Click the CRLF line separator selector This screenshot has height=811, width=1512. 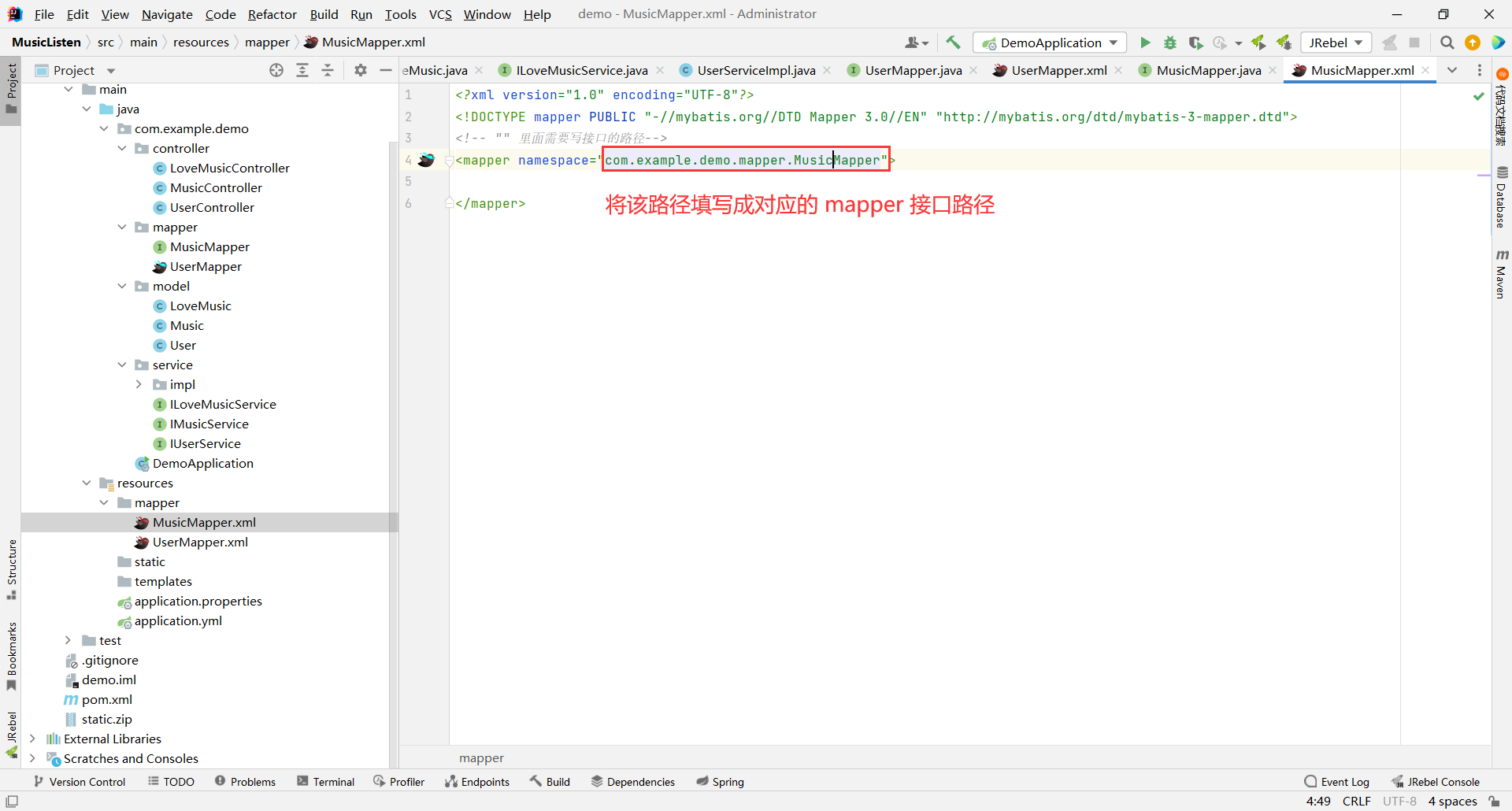[1356, 802]
